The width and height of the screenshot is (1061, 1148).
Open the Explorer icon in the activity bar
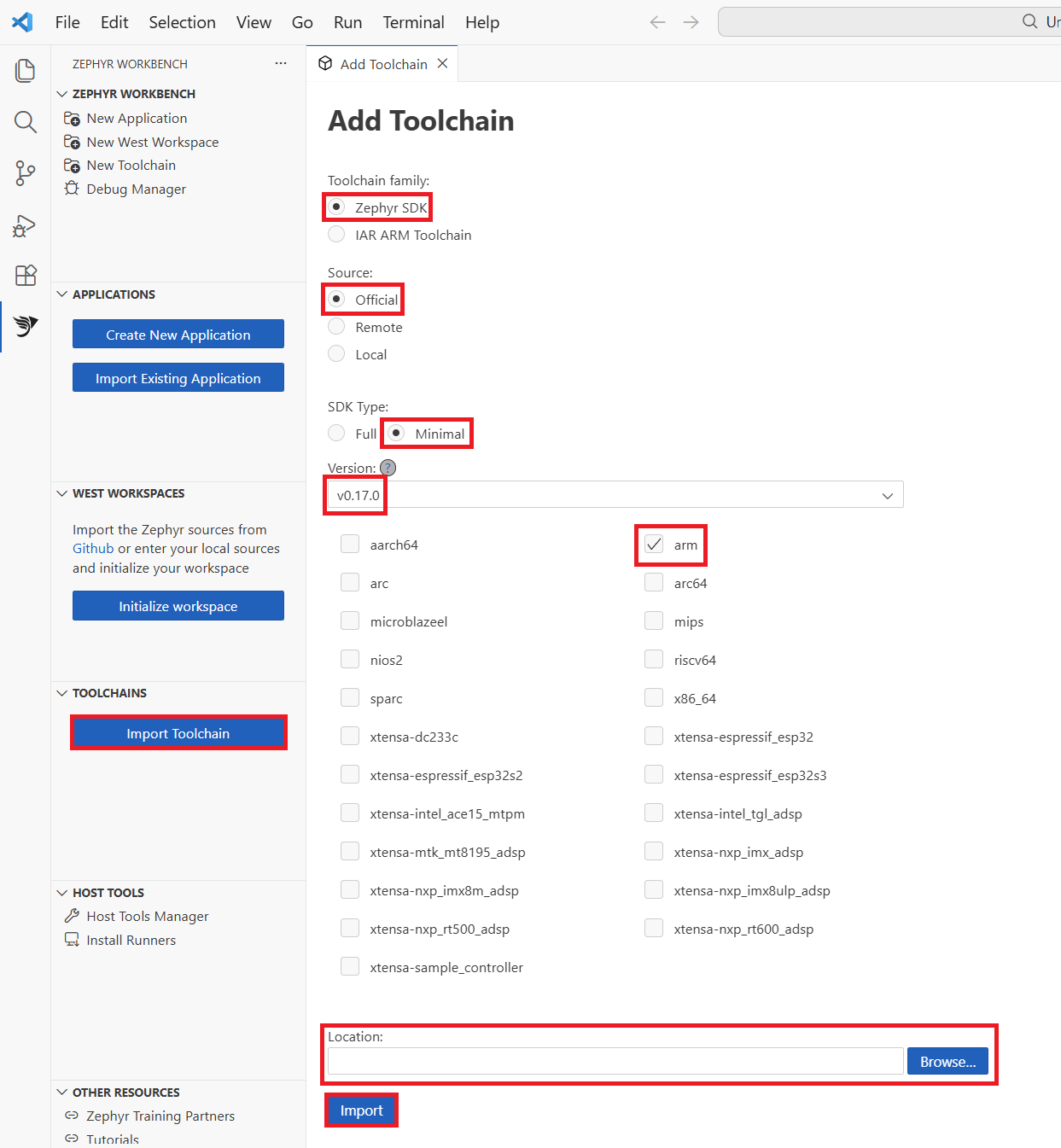(25, 71)
